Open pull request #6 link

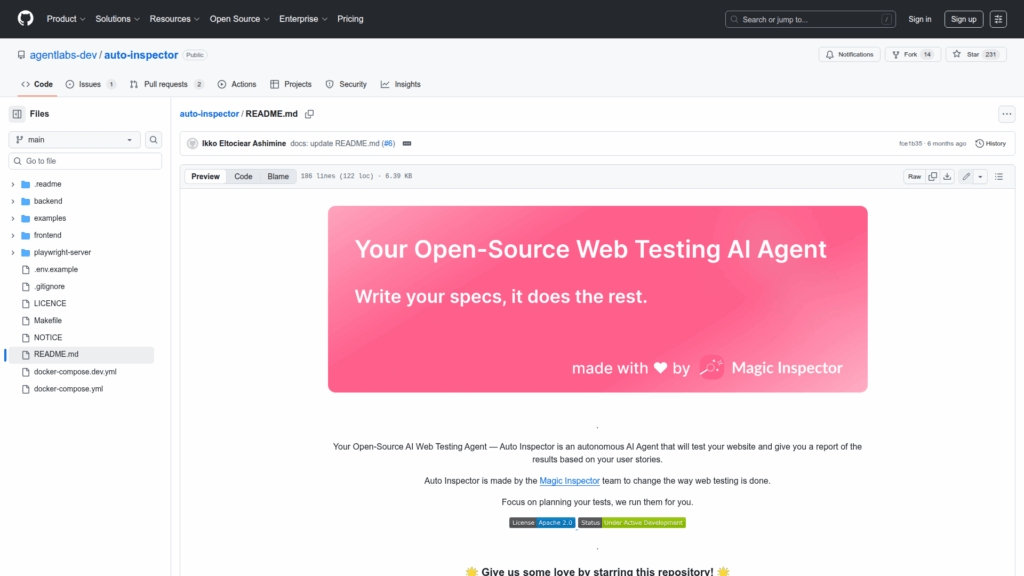pos(389,144)
